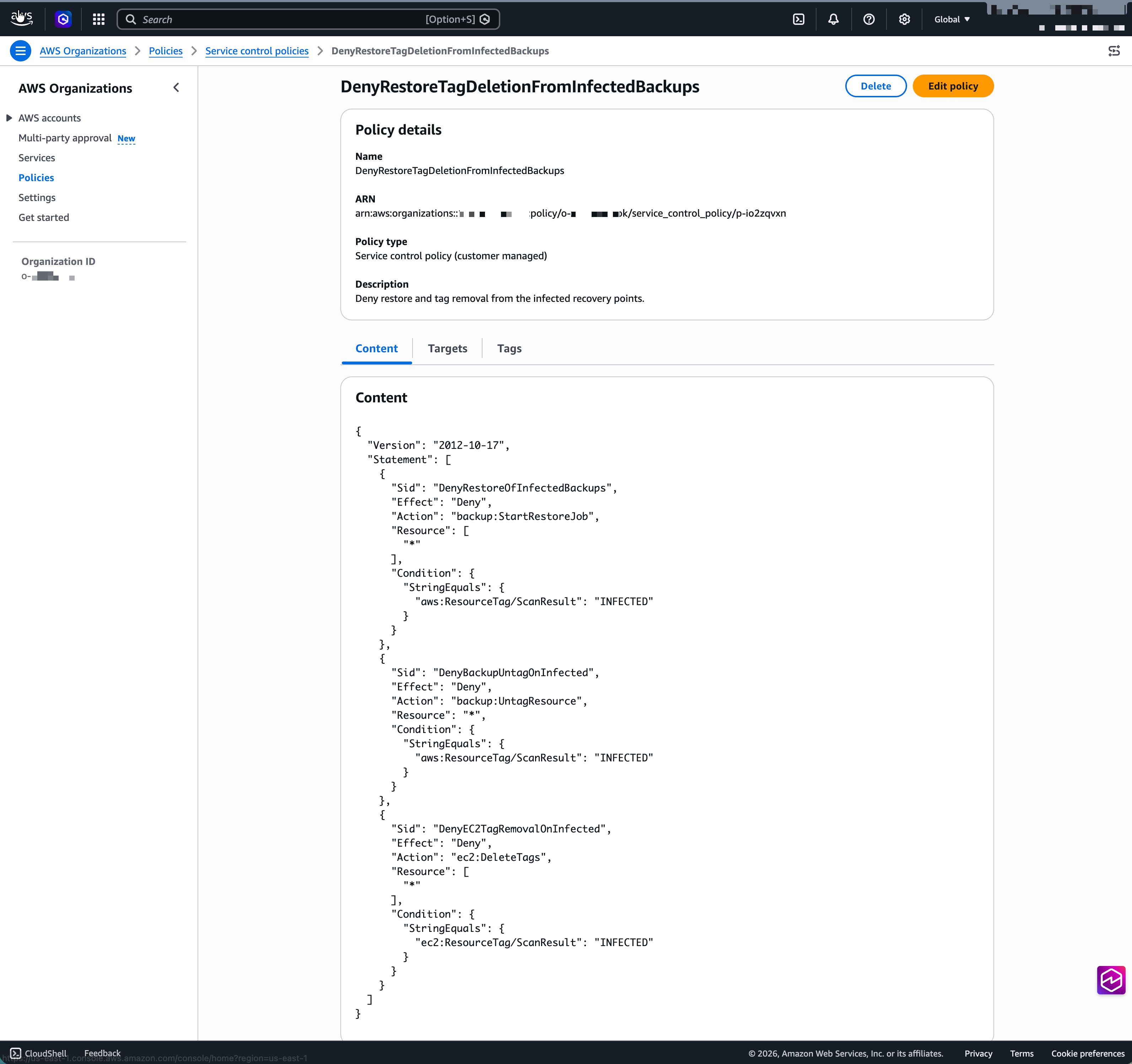The height and width of the screenshot is (1064, 1132).
Task: Go to AWS Organizations breadcrumb
Action: point(82,51)
